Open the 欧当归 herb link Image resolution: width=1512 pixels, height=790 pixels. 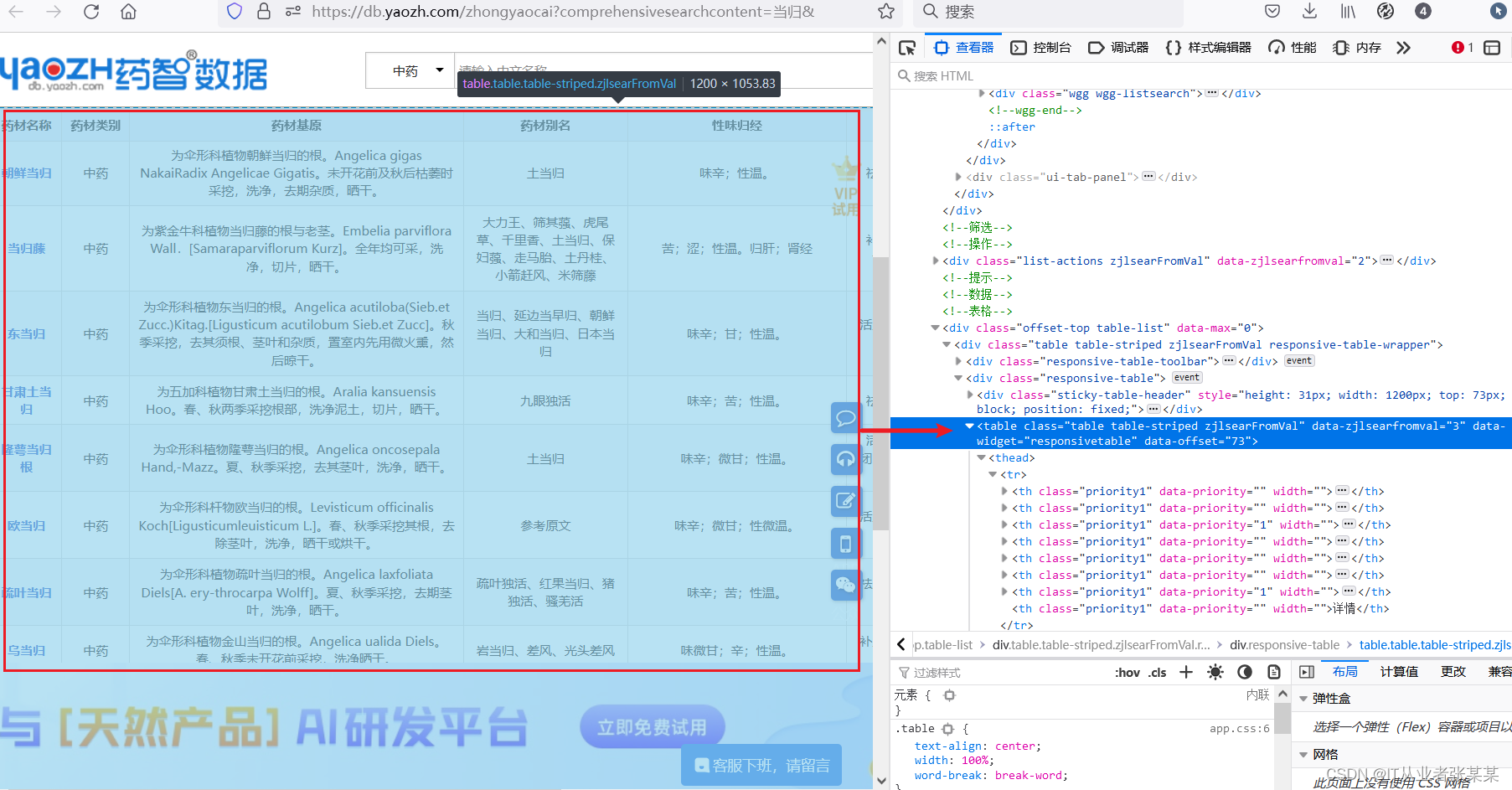[26, 526]
